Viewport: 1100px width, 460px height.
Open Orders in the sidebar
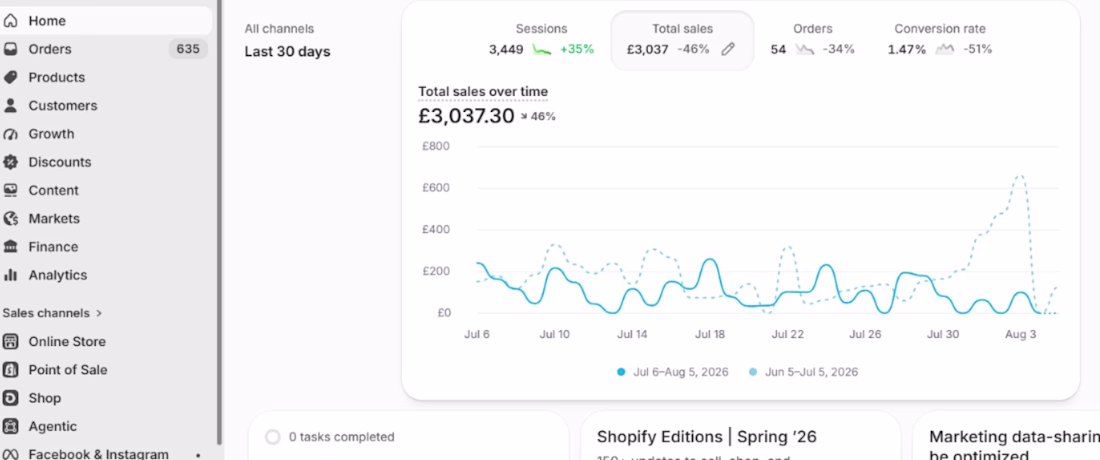[105, 49]
